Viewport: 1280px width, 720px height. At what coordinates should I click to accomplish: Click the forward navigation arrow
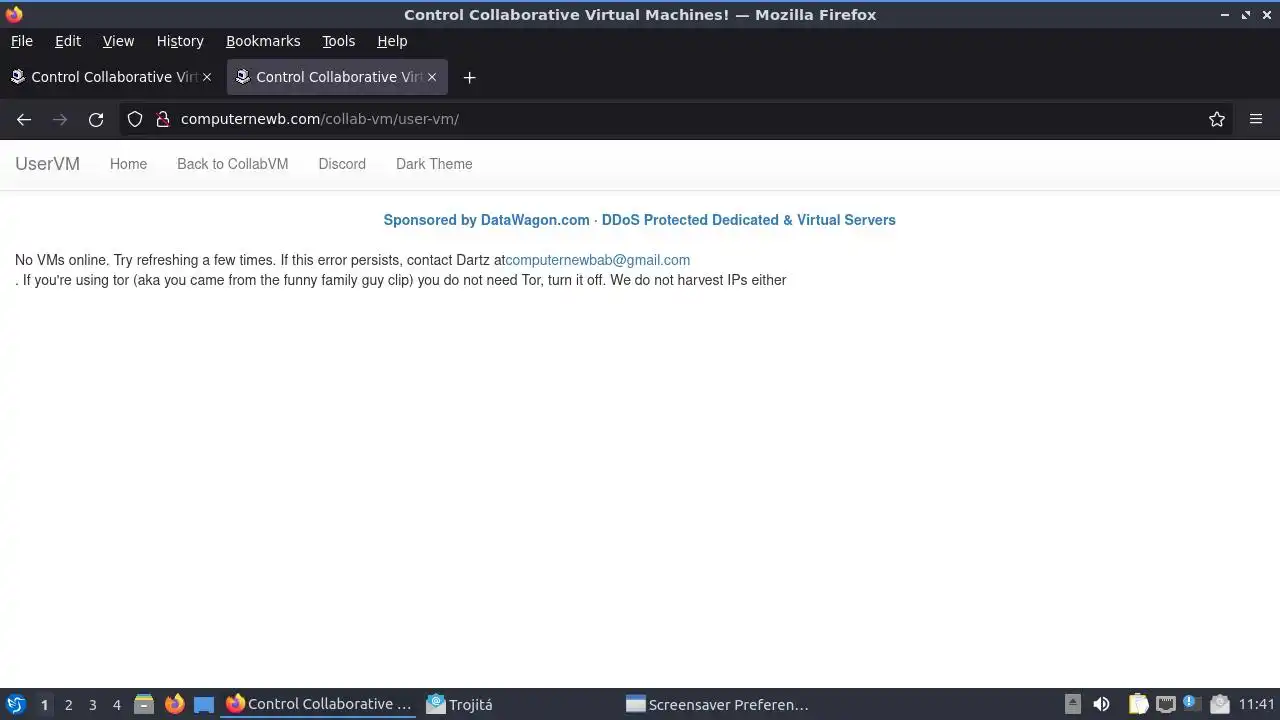pos(60,119)
